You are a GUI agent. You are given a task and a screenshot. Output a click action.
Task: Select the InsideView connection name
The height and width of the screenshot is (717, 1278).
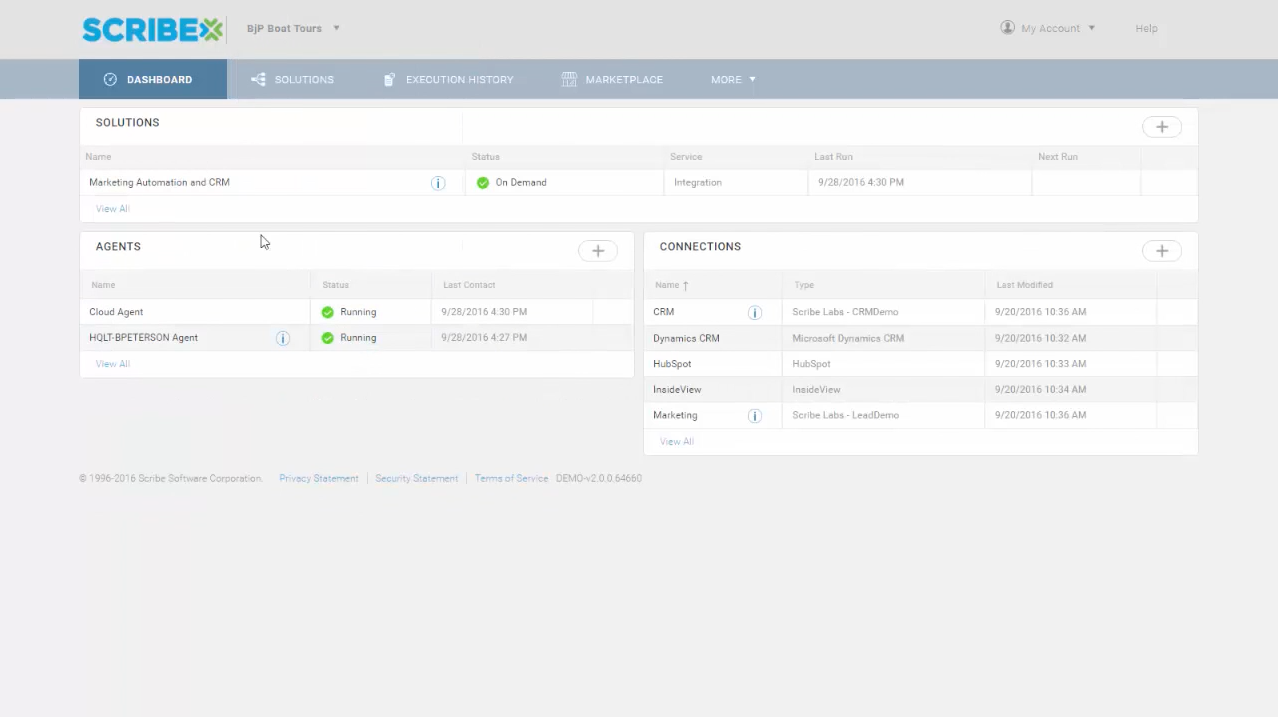(x=677, y=390)
